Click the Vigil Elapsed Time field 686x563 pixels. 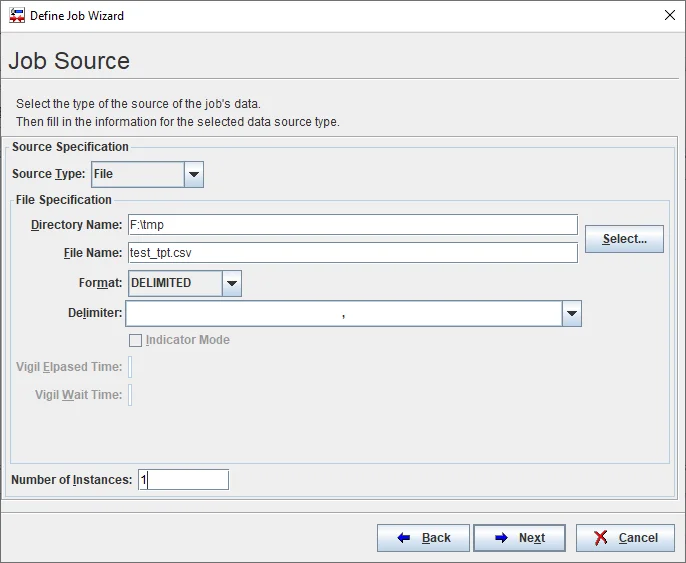130,367
